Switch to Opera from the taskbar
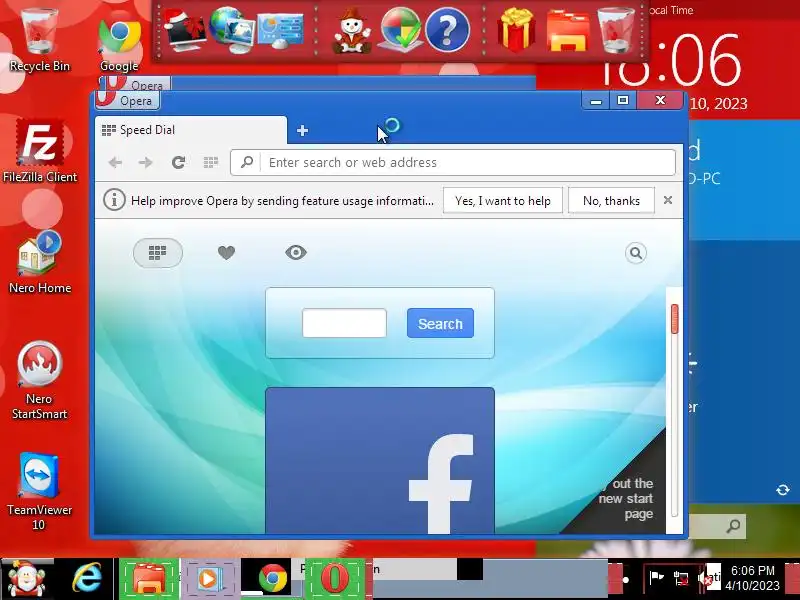The height and width of the screenshot is (600, 800). (x=334, y=580)
